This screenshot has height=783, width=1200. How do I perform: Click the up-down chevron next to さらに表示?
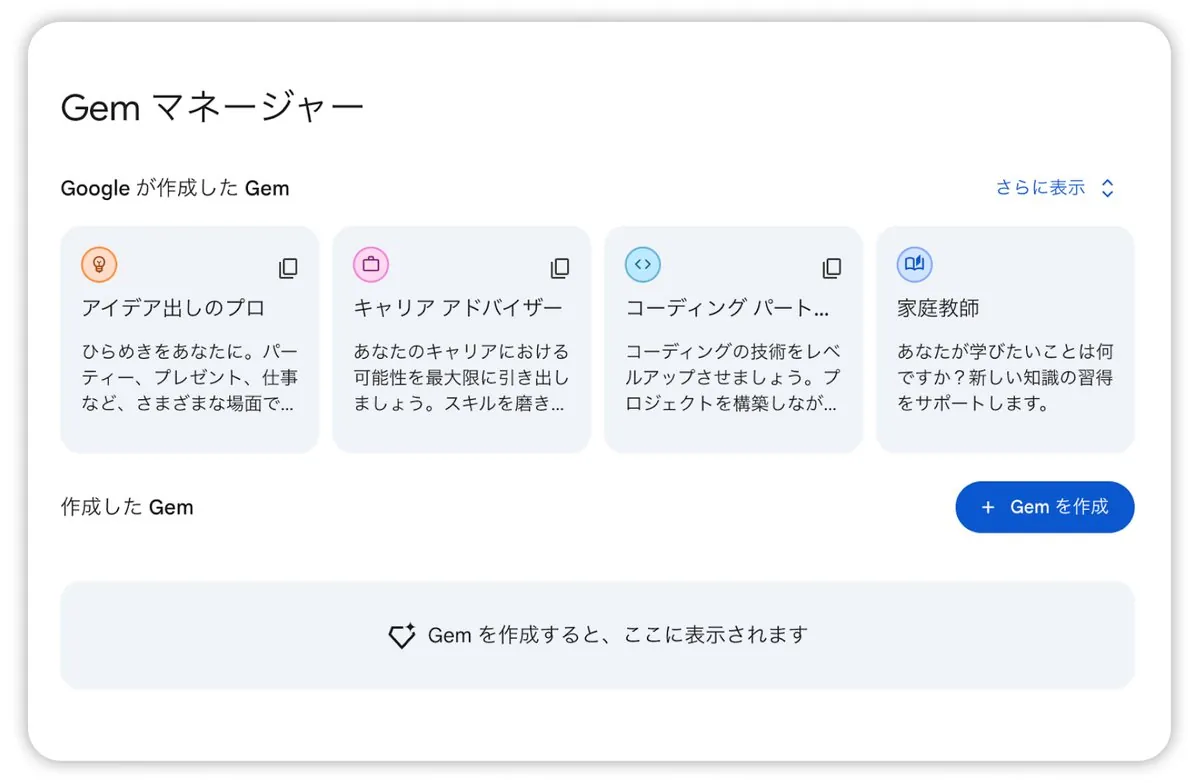(x=1107, y=188)
